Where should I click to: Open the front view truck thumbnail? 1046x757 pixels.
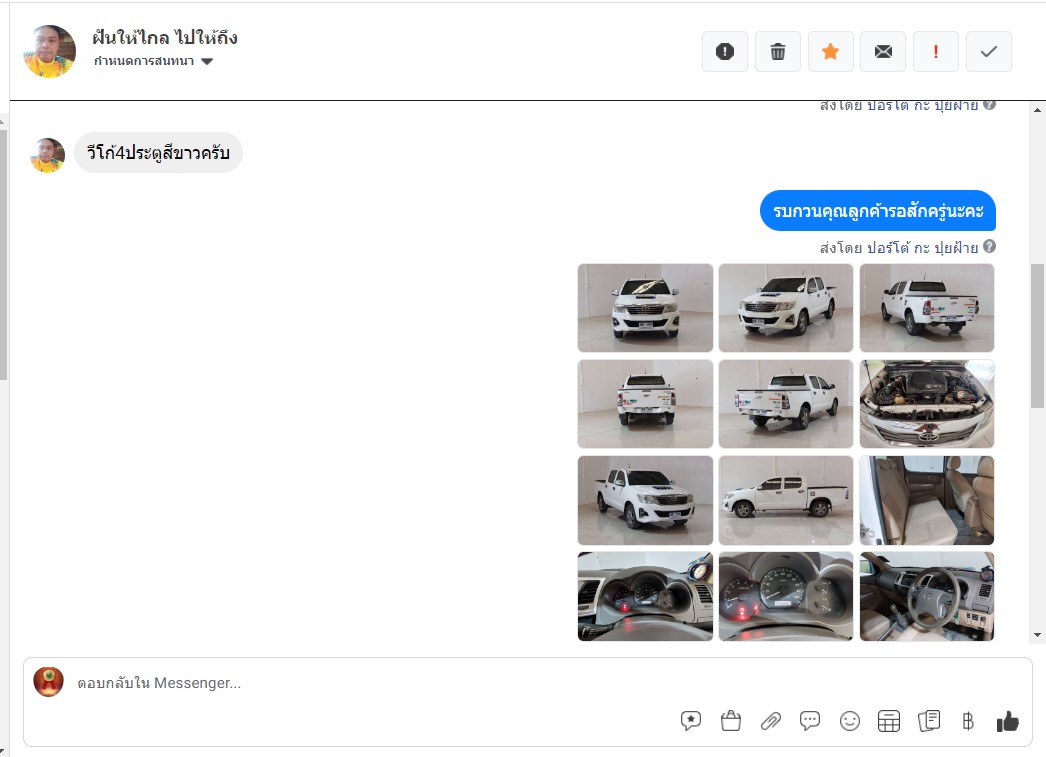click(645, 307)
